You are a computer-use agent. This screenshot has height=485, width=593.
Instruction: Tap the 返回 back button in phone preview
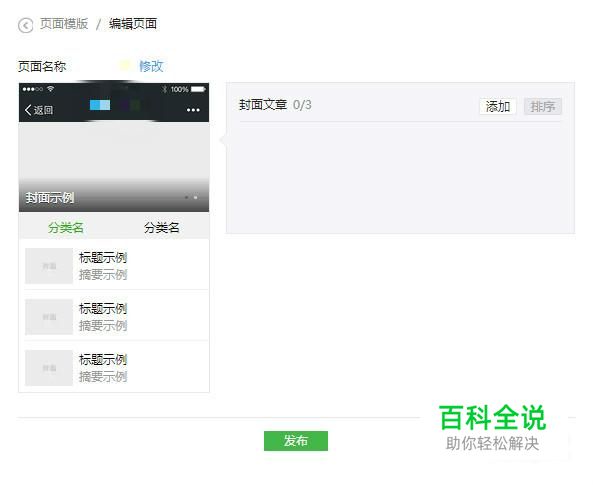point(39,110)
